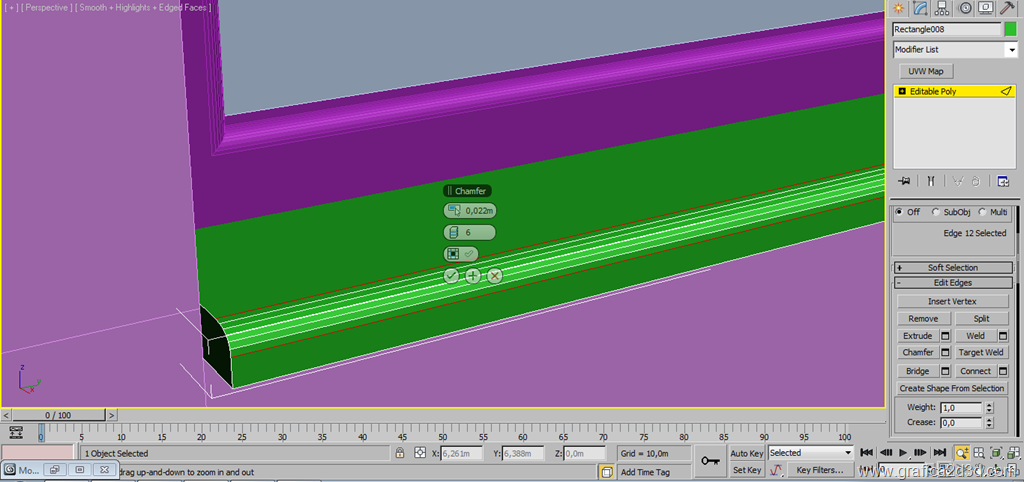Select the SubObj radio option
1024x482 pixels.
[x=936, y=212]
